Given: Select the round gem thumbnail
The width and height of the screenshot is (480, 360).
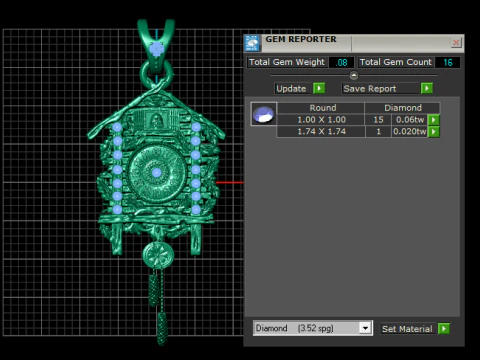Looking at the screenshot, I should point(264,114).
